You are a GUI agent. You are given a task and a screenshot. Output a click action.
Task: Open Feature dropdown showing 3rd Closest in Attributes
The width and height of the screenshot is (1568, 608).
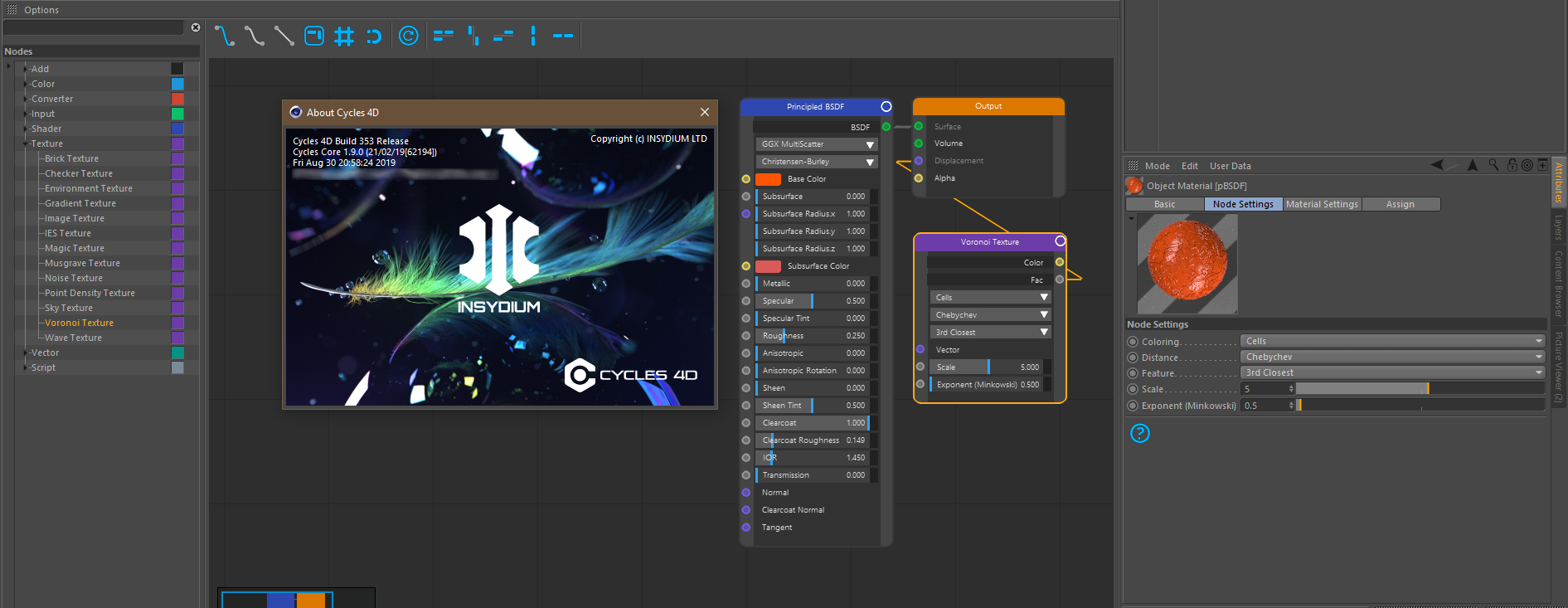click(1392, 372)
